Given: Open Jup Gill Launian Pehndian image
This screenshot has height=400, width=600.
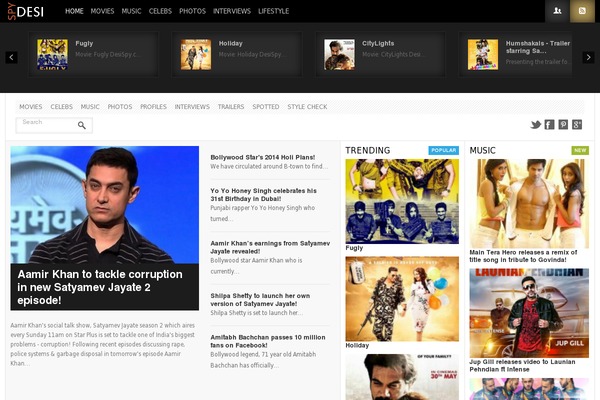Looking at the screenshot, I should (x=529, y=313).
